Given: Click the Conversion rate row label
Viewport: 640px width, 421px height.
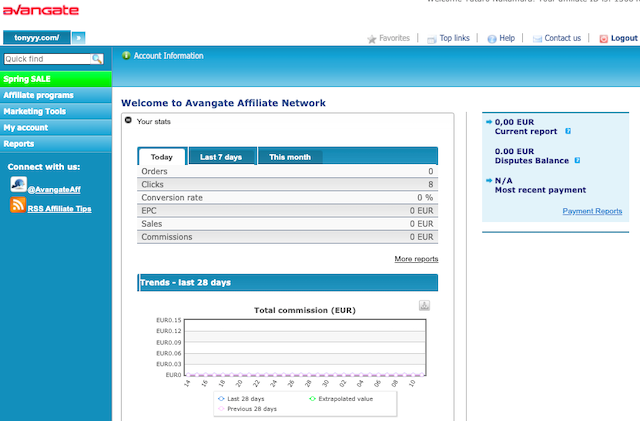Looking at the screenshot, I should 172,198.
